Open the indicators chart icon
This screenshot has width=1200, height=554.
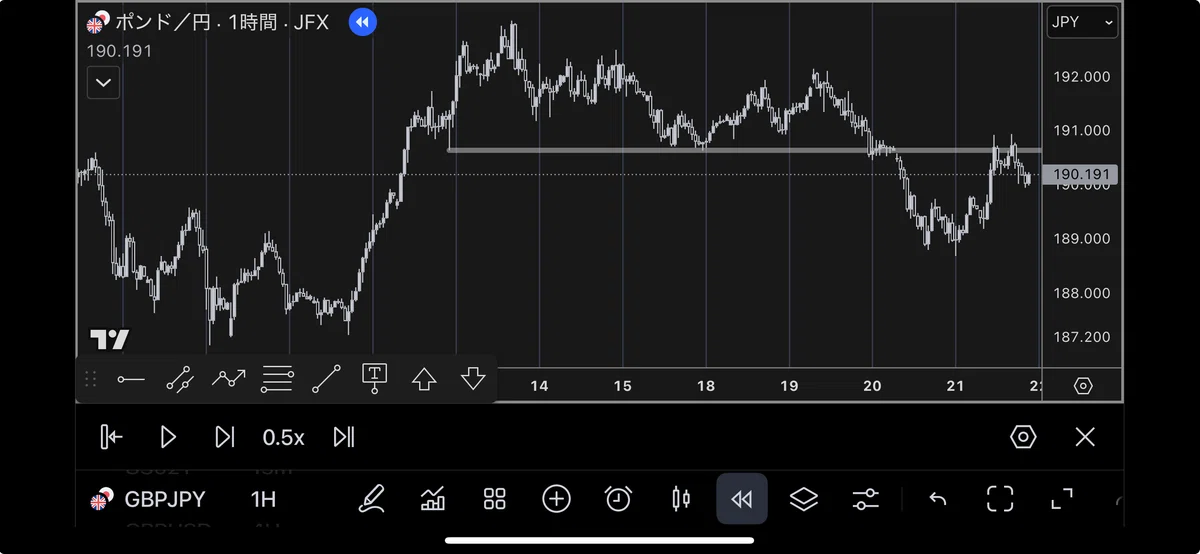point(433,498)
